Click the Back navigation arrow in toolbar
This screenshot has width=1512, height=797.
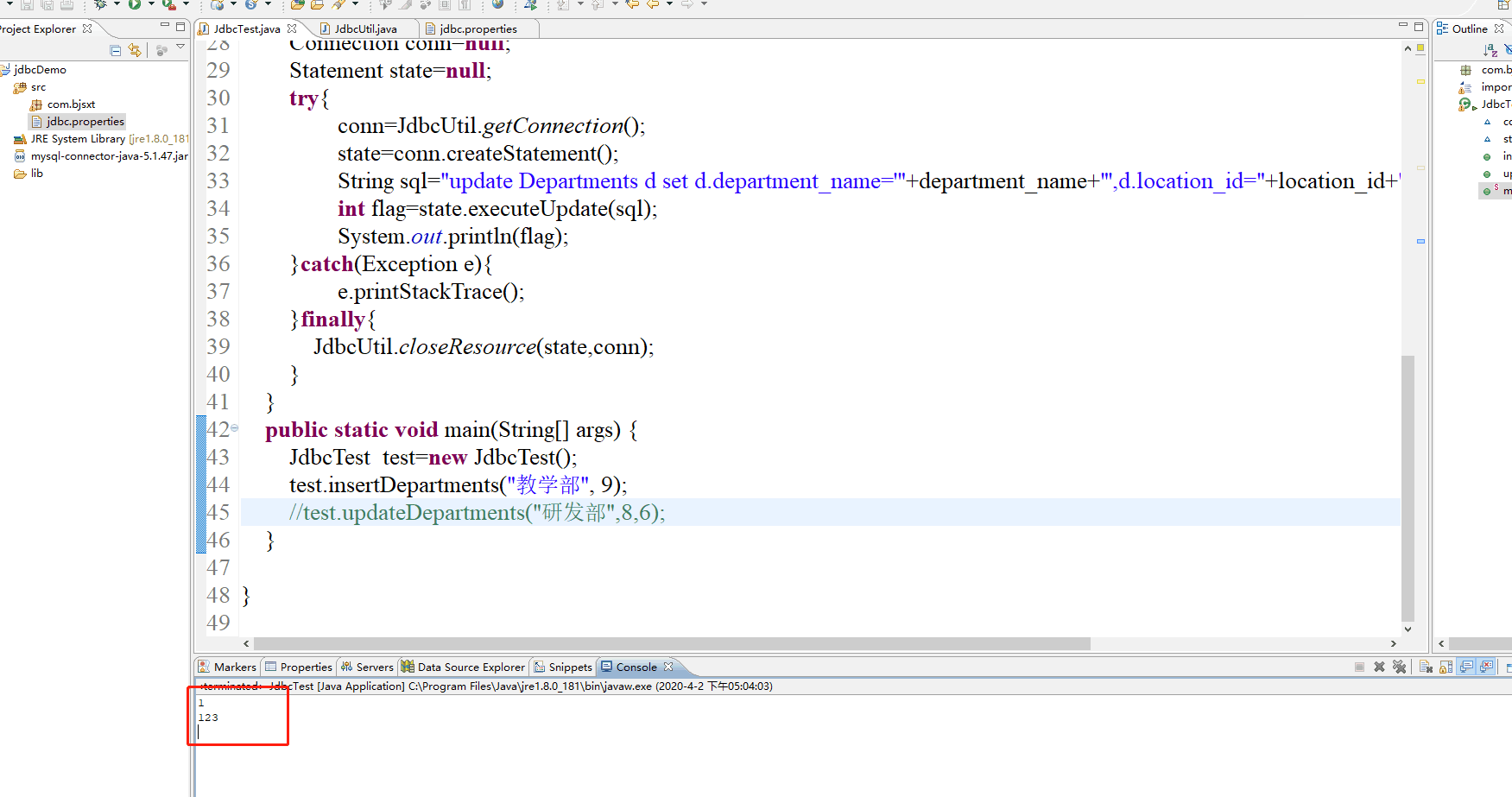pos(652,4)
